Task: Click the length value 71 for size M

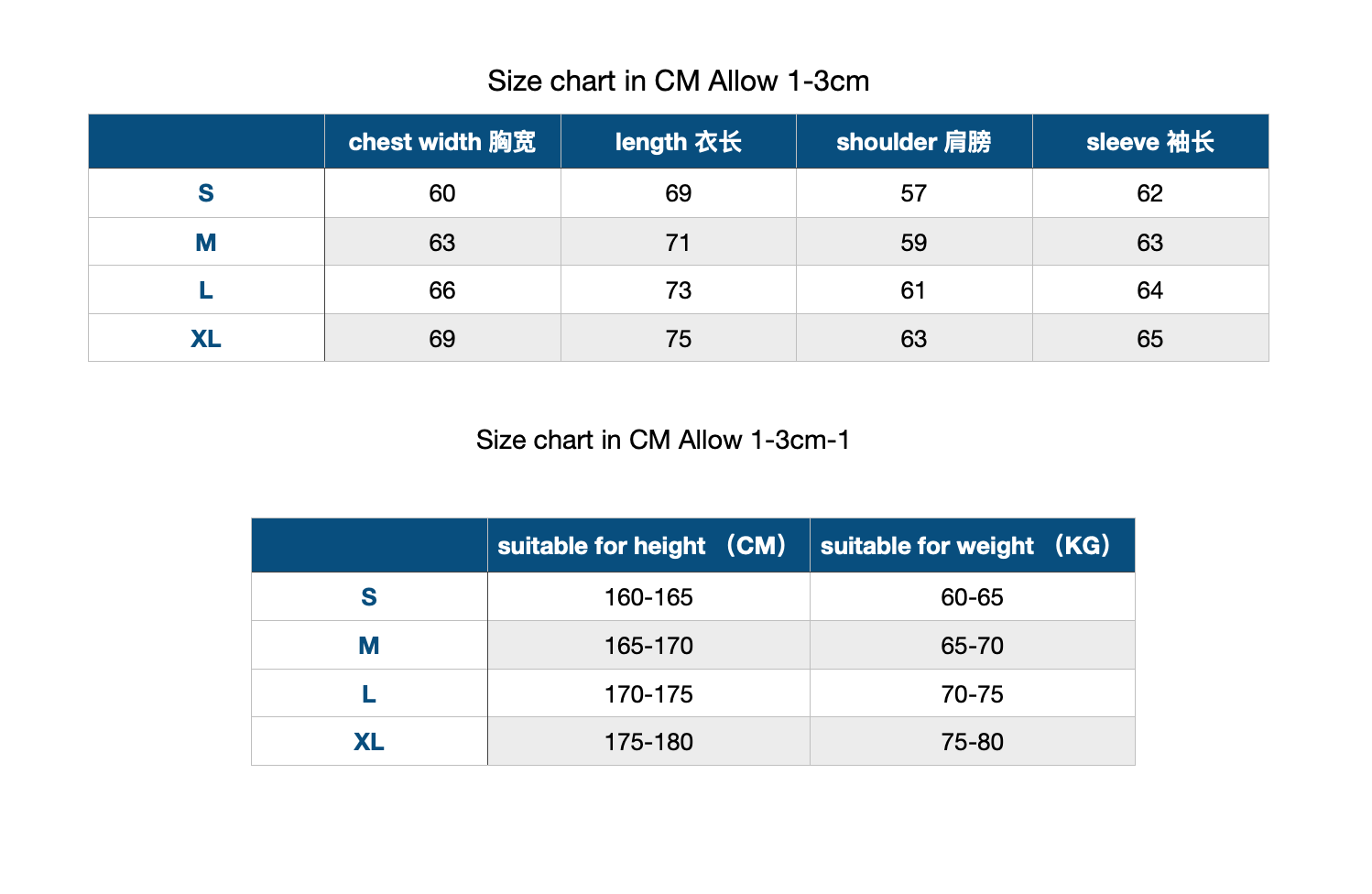Action: tap(678, 243)
